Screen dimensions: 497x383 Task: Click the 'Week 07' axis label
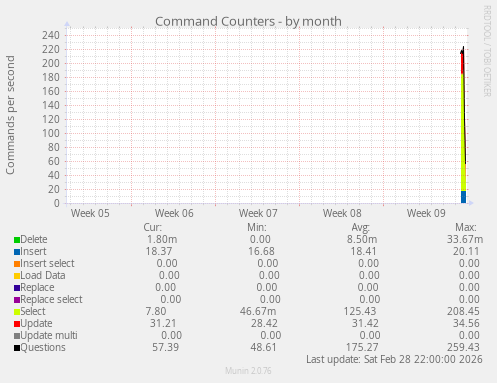click(258, 213)
